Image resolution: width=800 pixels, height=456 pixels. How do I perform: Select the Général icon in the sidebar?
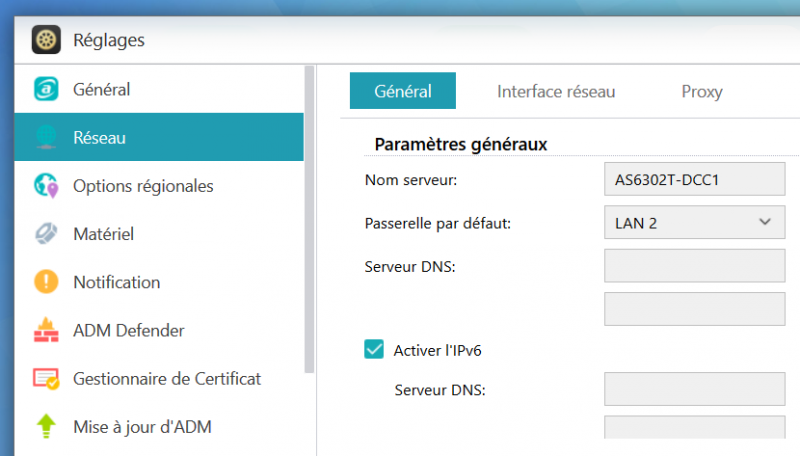point(46,90)
